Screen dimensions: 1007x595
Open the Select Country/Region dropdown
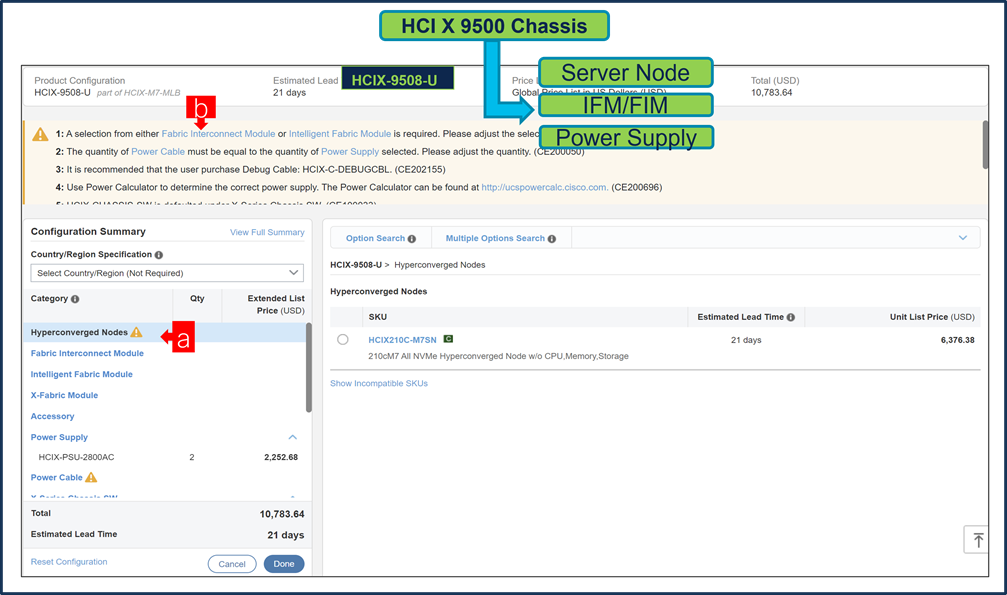pyautogui.click(x=167, y=273)
